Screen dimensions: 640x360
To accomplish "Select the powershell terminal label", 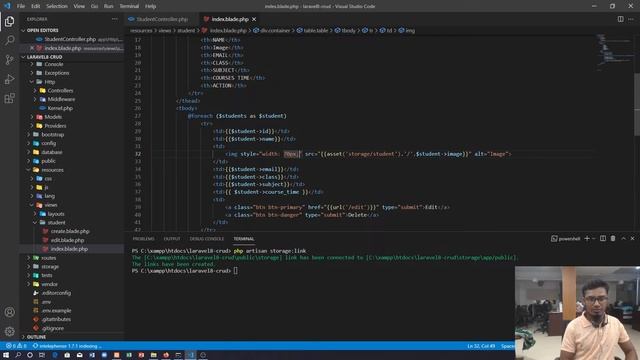I will pos(565,239).
